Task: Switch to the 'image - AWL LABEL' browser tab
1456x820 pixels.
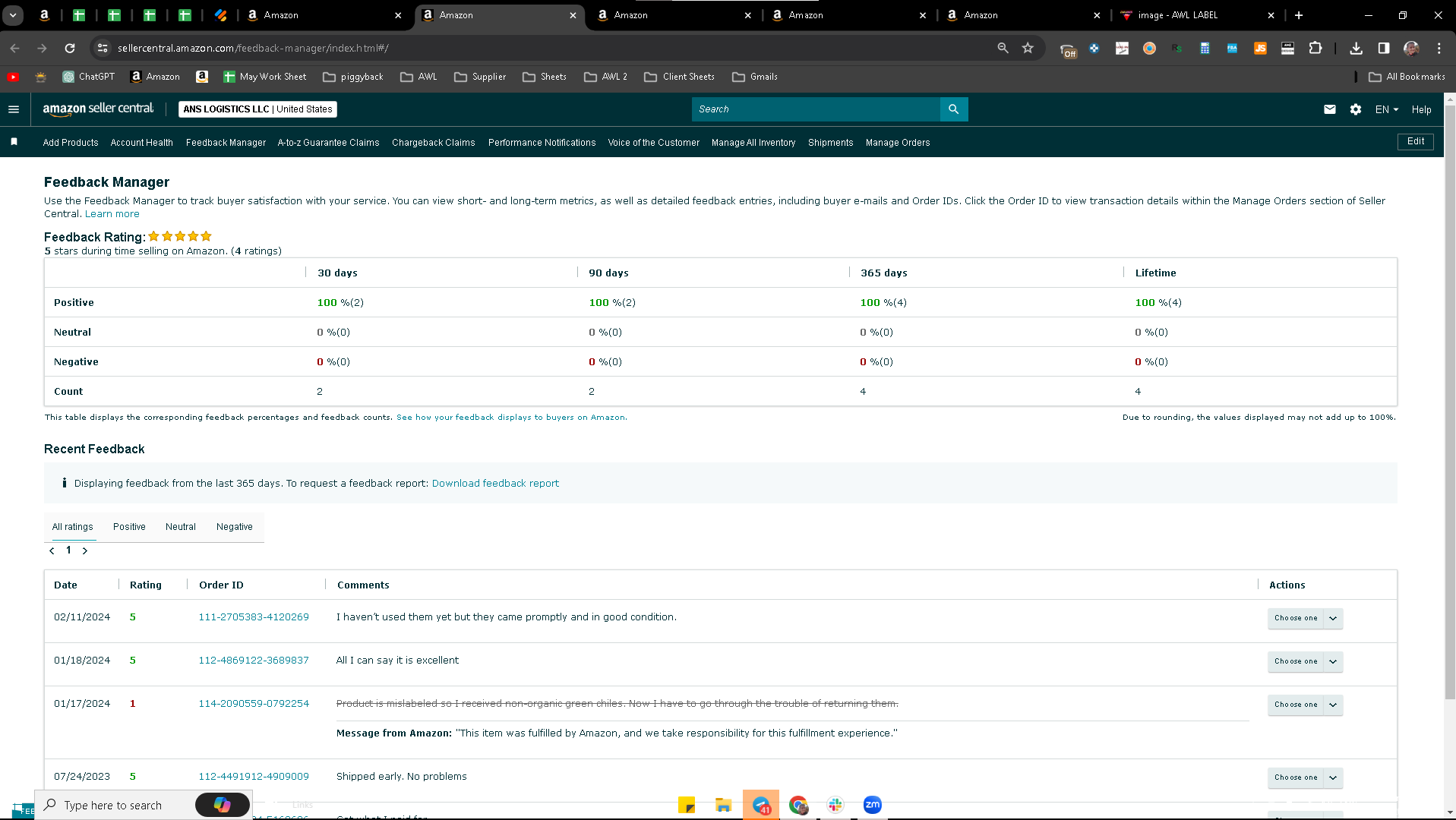Action: click(x=1195, y=15)
